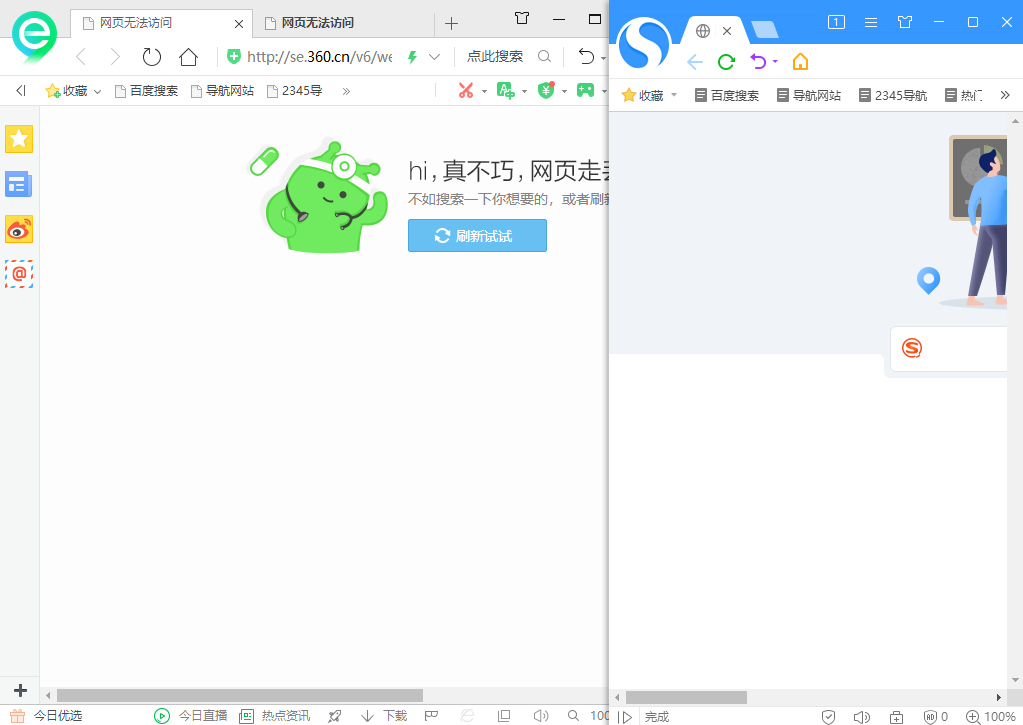Click the Weibo icon in the sidebar
The width and height of the screenshot is (1023, 725).
click(x=19, y=229)
